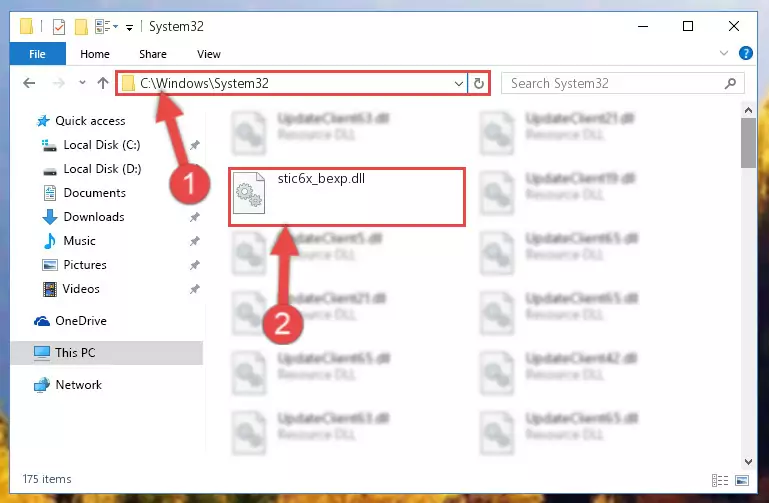
Task: Click the address bar path C:\Windows\System32
Action: [x=205, y=83]
